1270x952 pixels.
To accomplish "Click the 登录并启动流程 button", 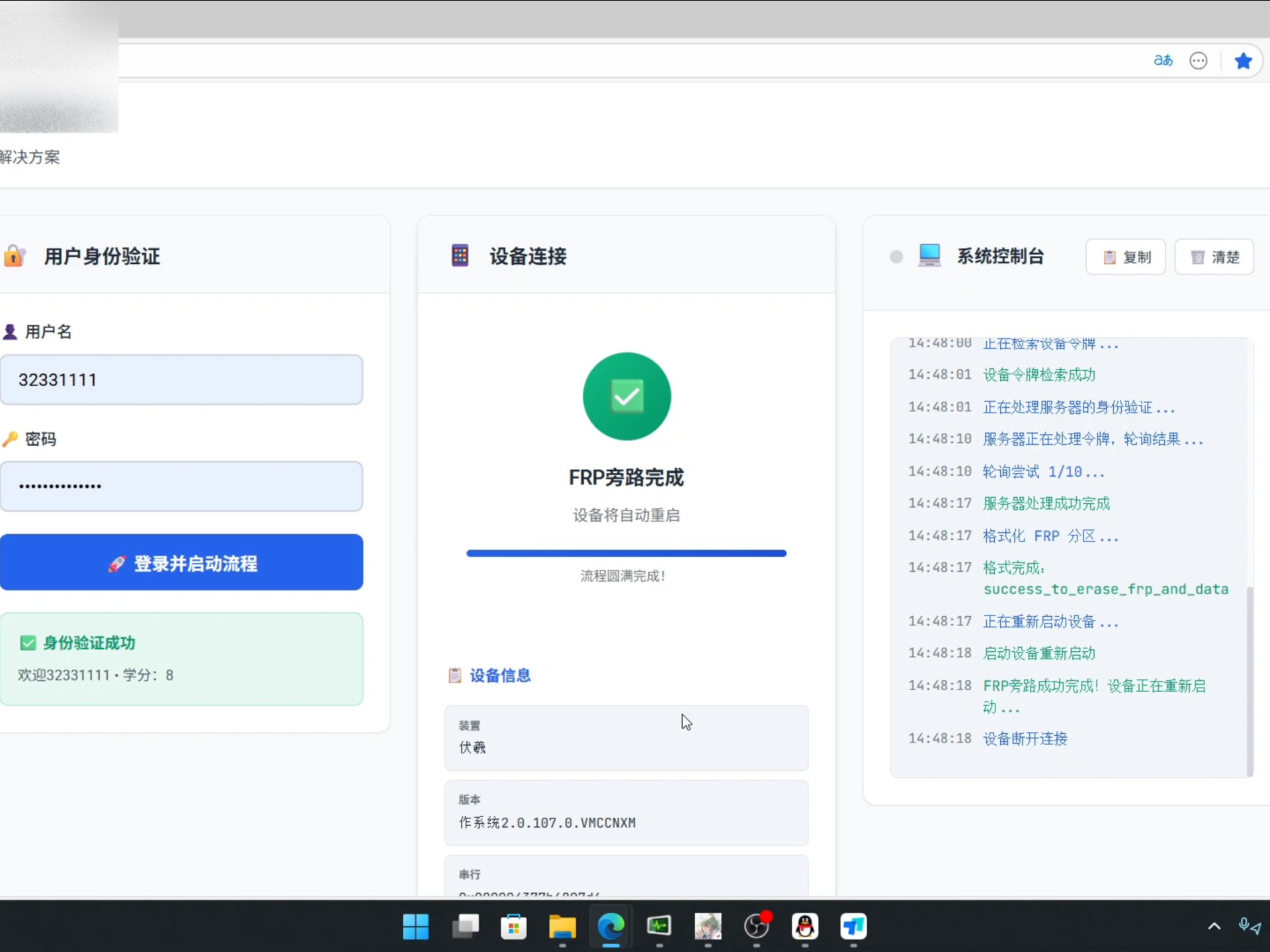I will coord(181,563).
